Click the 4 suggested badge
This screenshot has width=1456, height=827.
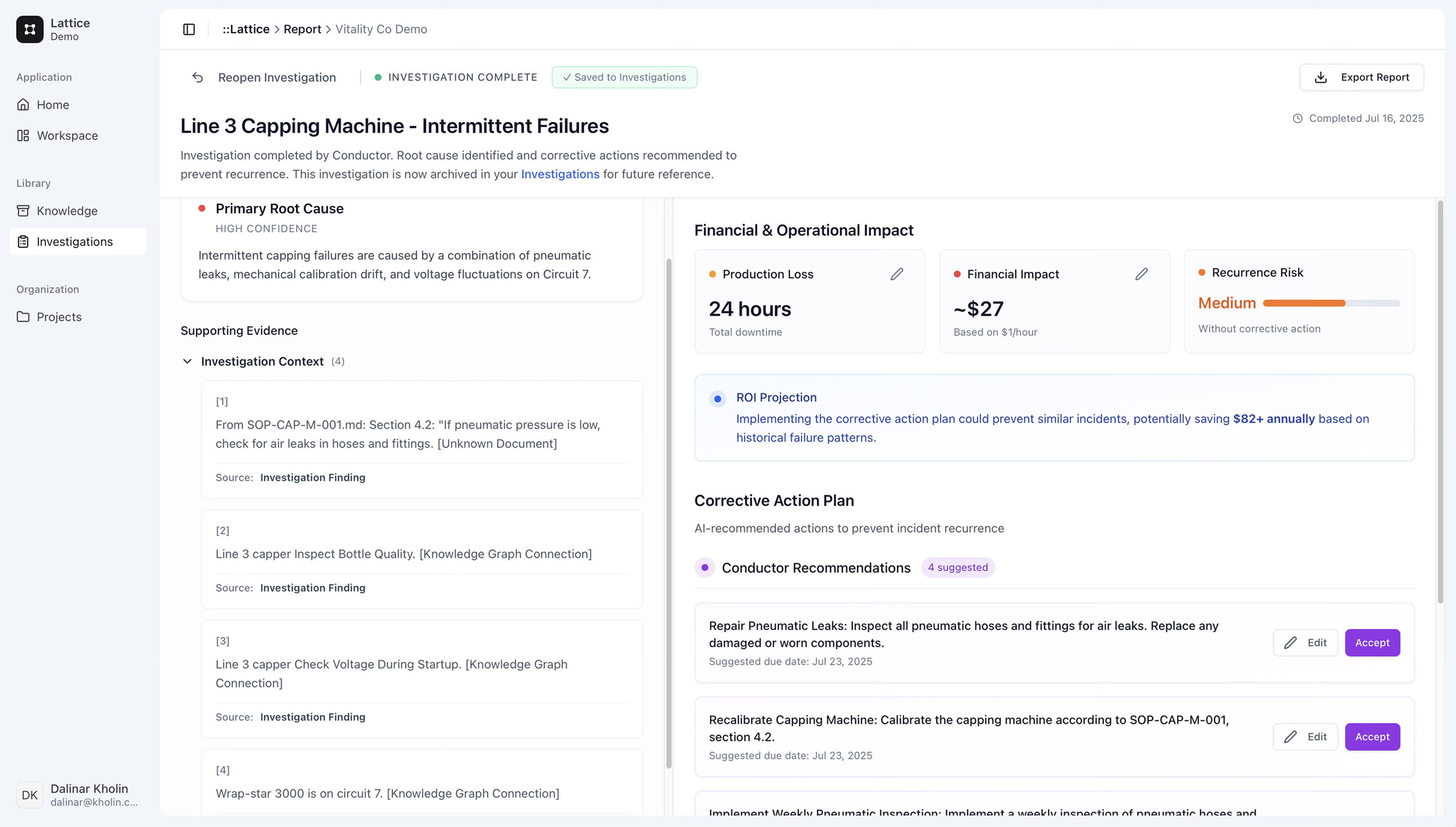tap(958, 567)
